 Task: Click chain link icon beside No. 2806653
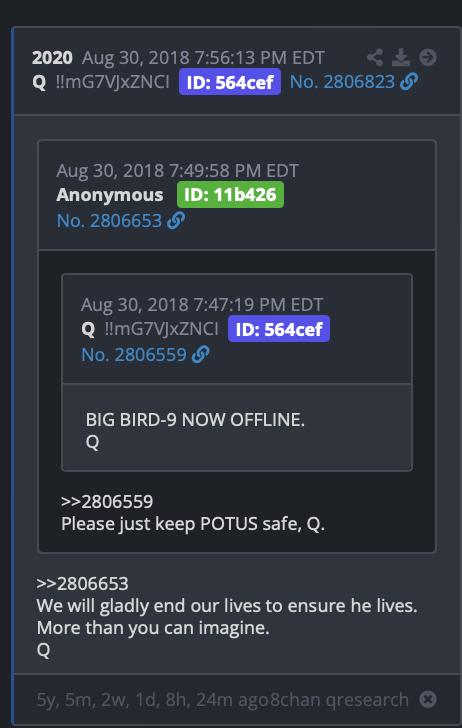coord(176,221)
